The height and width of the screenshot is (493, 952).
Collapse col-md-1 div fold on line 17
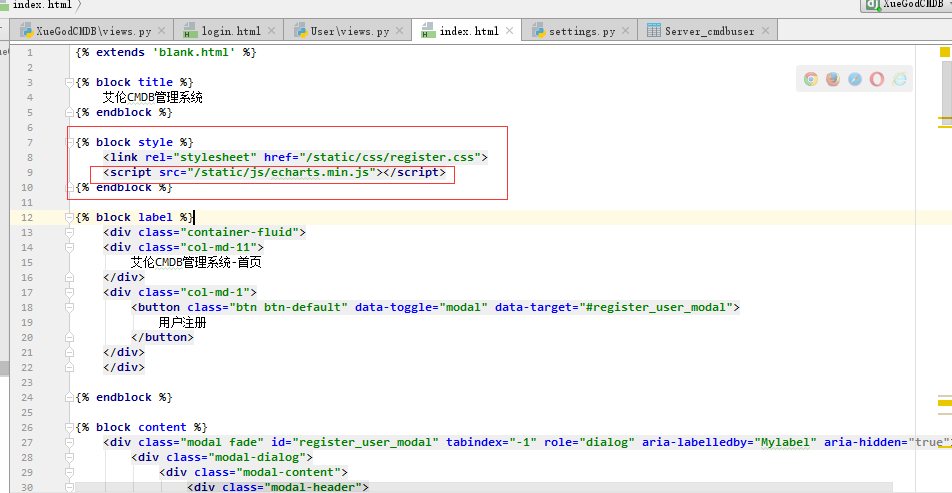[x=69, y=293]
